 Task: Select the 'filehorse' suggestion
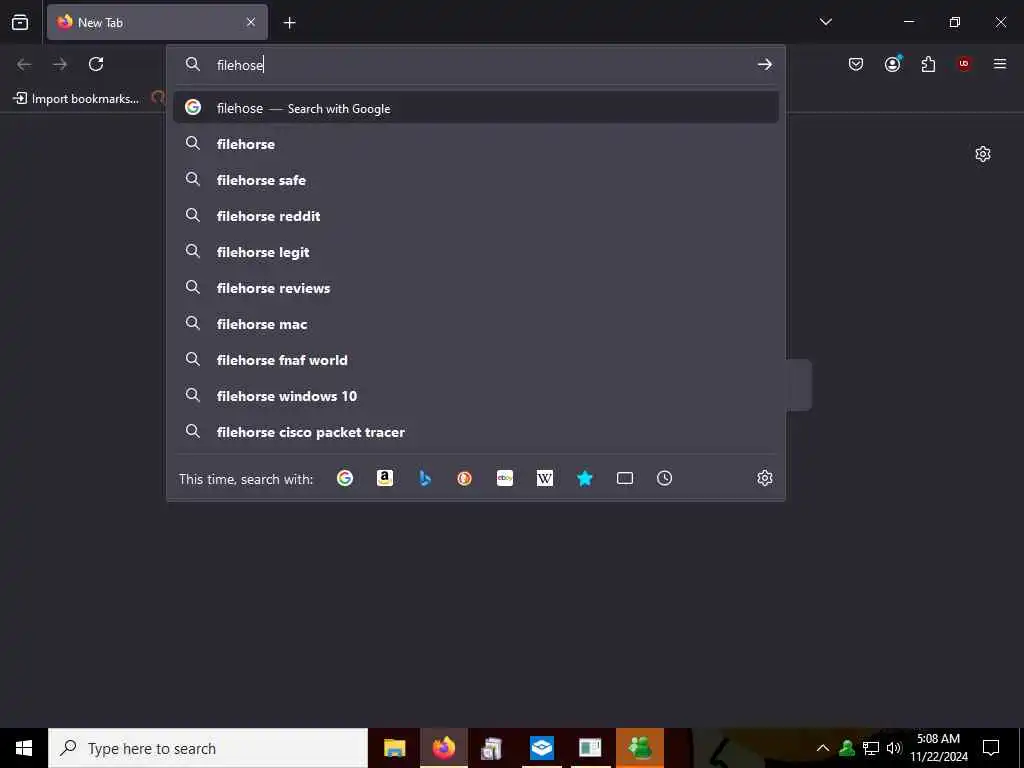475,144
